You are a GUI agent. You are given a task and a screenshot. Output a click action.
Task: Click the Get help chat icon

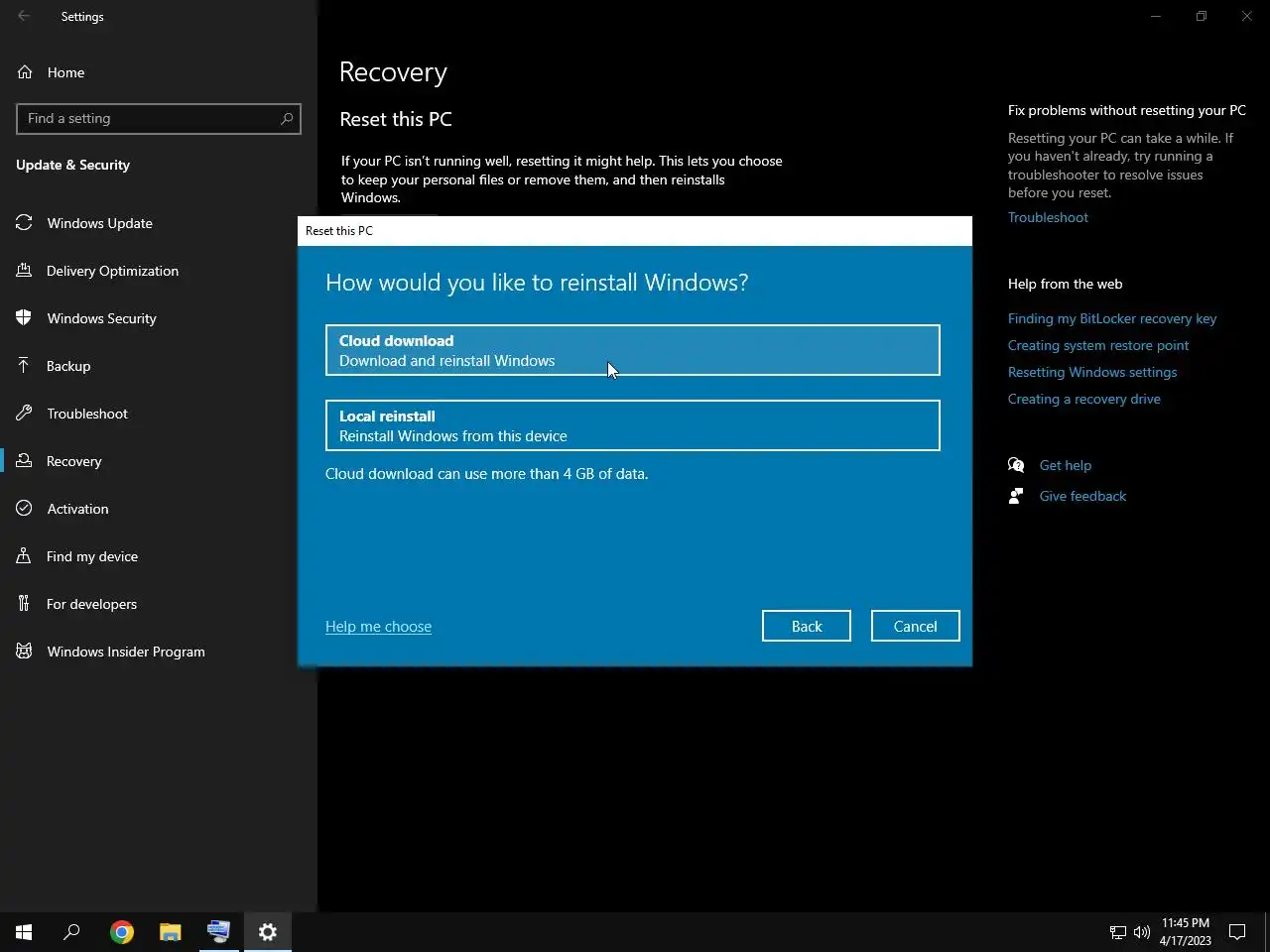pos(1016,465)
